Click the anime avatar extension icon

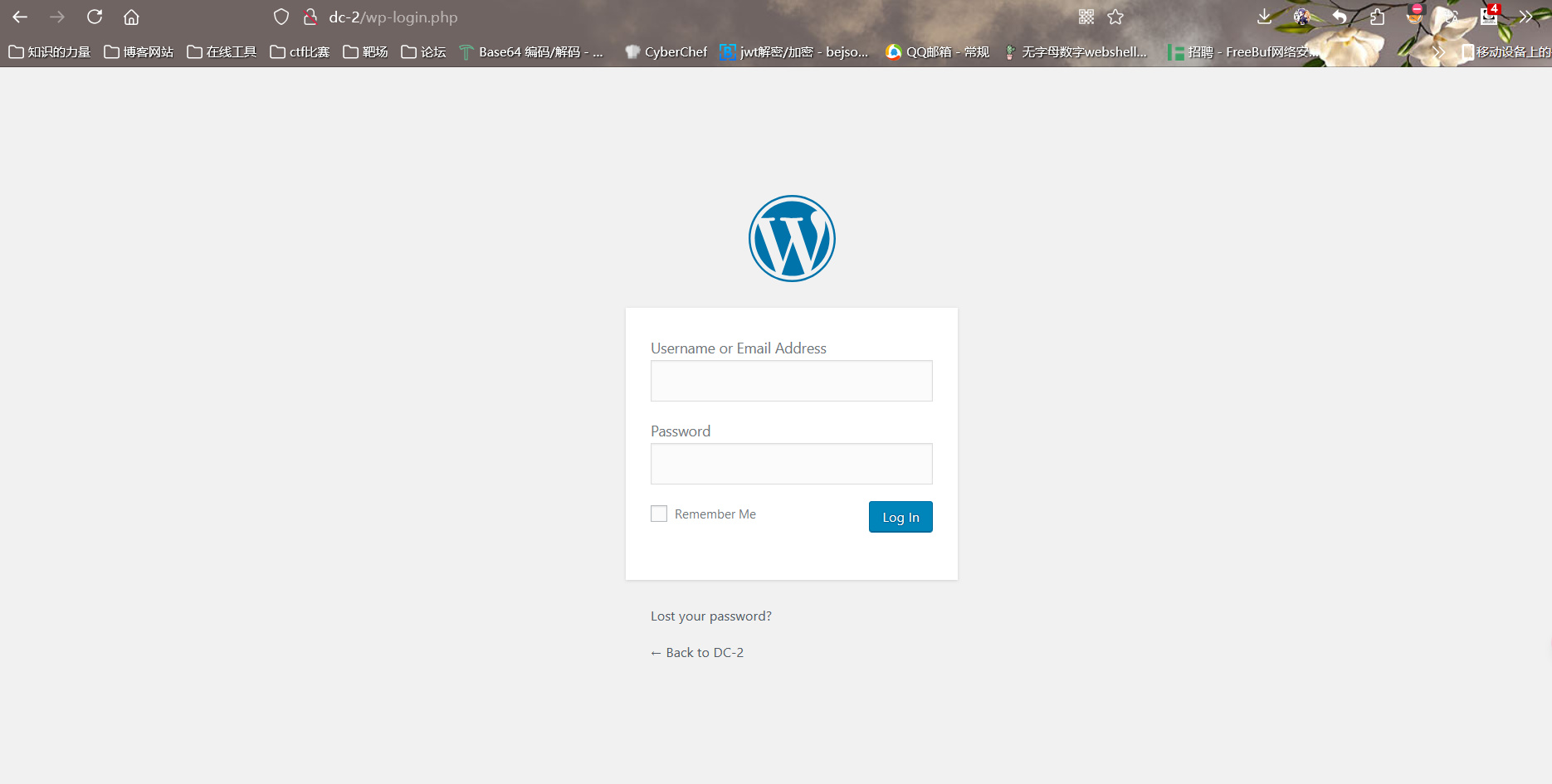tap(1301, 17)
